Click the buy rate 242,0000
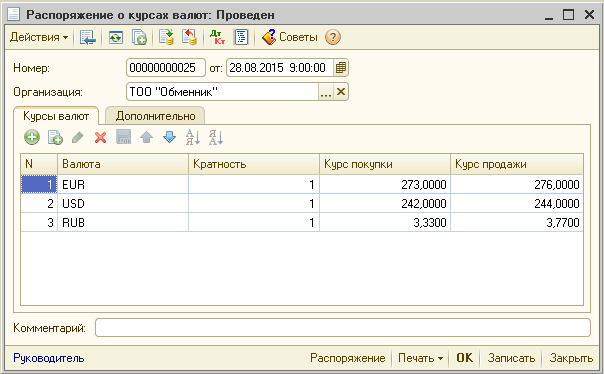Image resolution: width=604 pixels, height=374 pixels. click(385, 203)
